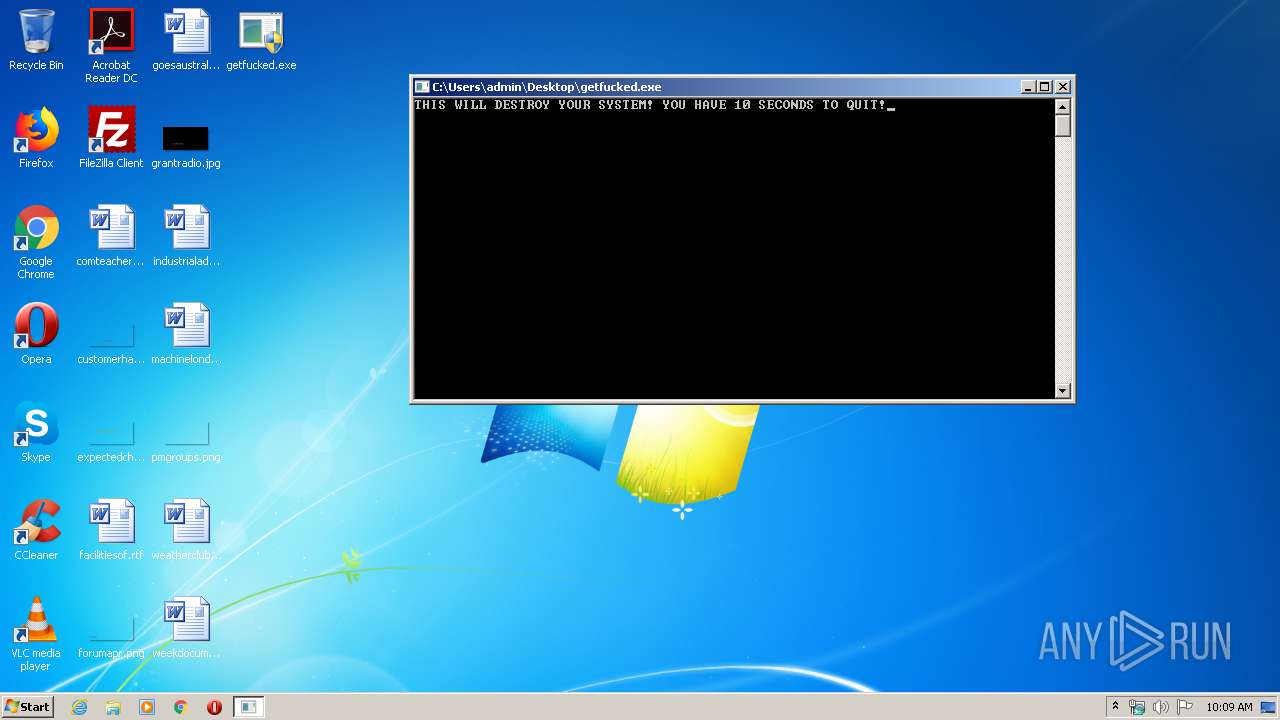Close the getfucked.exe console window
1280x720 pixels.
coord(1063,87)
